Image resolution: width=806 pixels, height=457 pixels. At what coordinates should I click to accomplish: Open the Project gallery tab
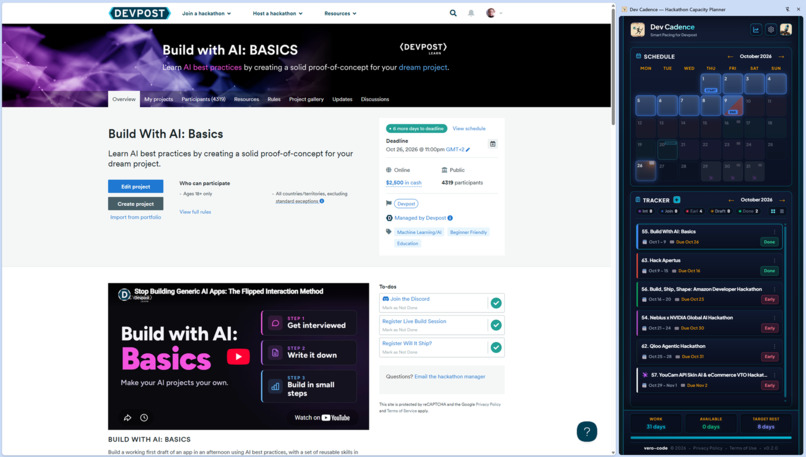pyautogui.click(x=306, y=99)
